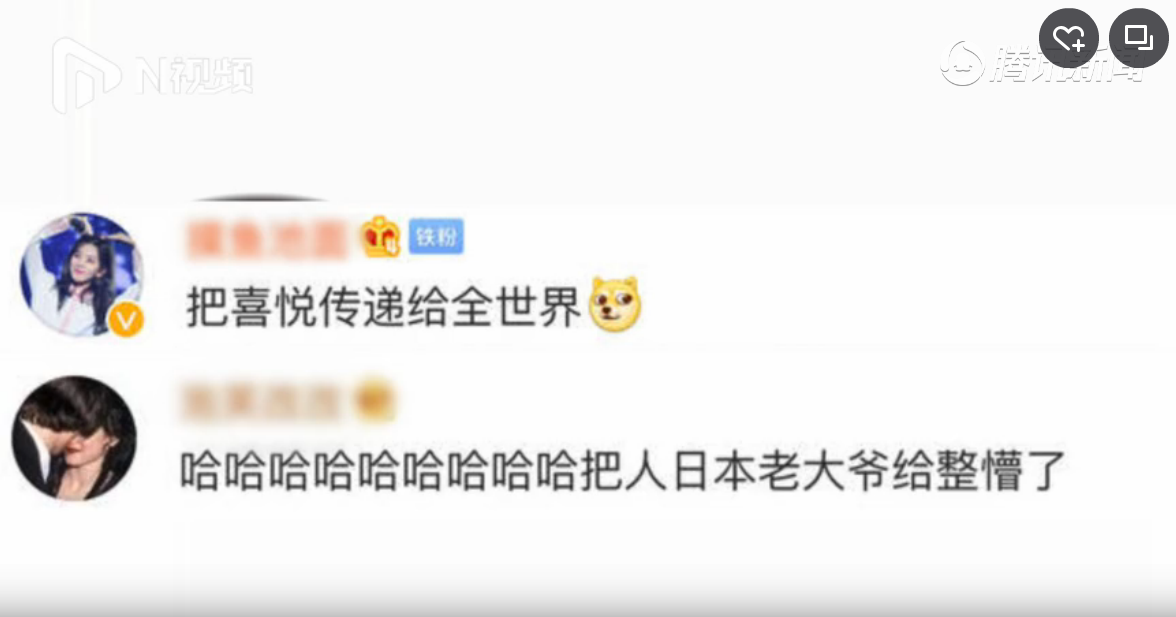The height and width of the screenshot is (617, 1176).
Task: Click the red crown membership icon
Action: pos(381,238)
